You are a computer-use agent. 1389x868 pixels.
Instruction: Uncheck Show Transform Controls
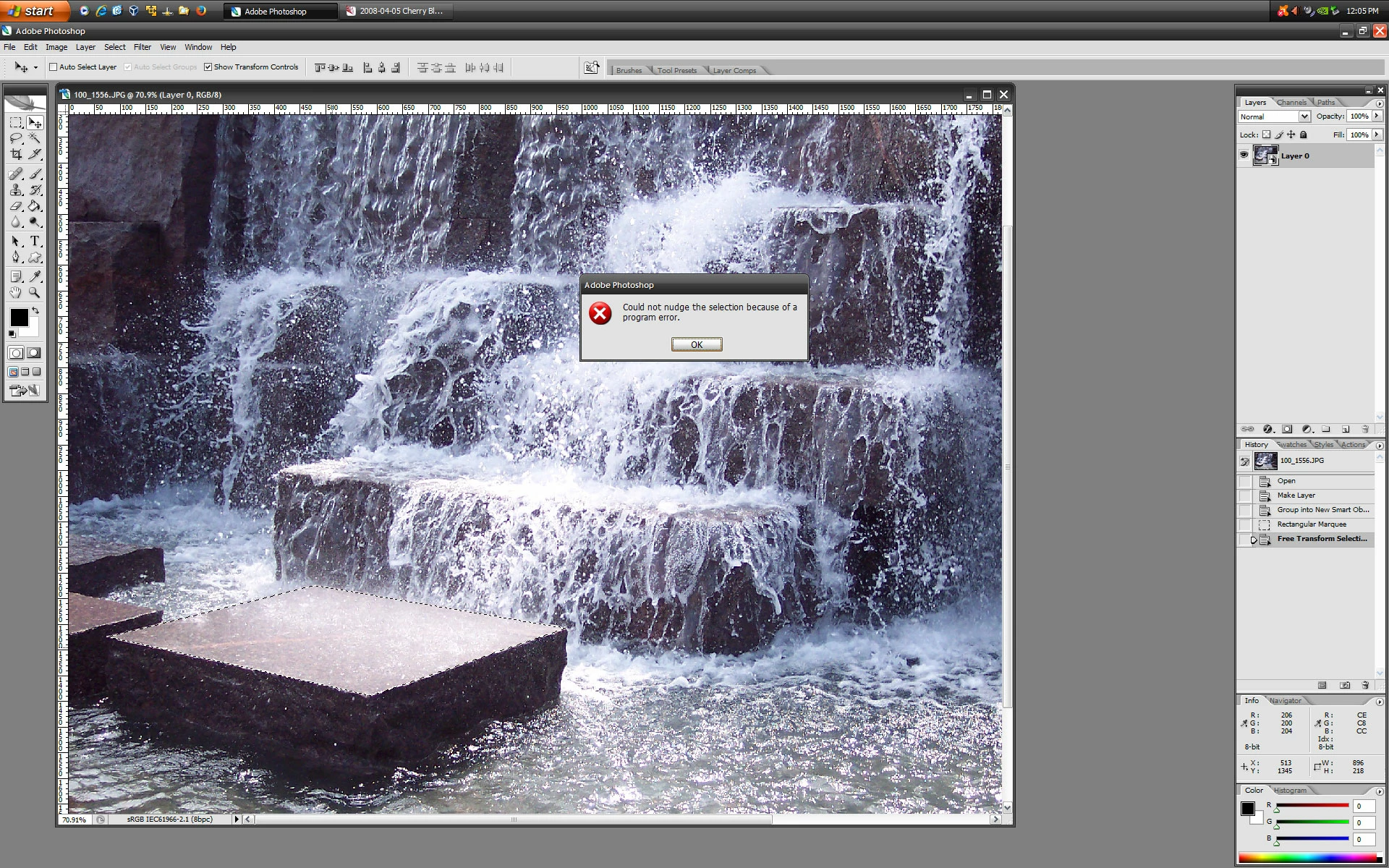[208, 67]
